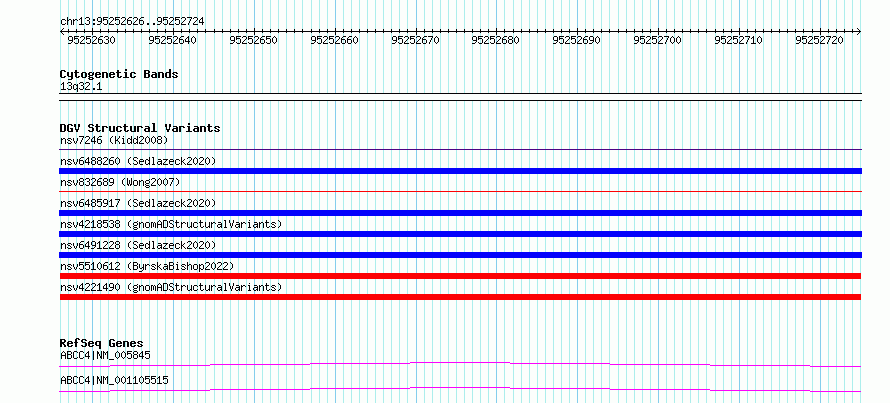The image size is (890, 403).
Task: Click the black cytogenetic band line 13q32.1
Action: 460,96
